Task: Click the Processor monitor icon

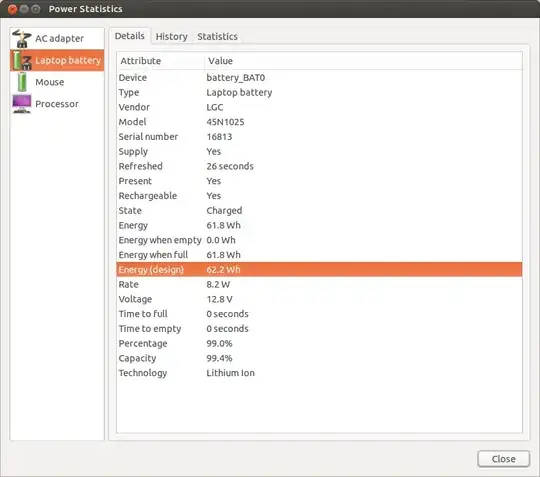Action: tap(22, 104)
